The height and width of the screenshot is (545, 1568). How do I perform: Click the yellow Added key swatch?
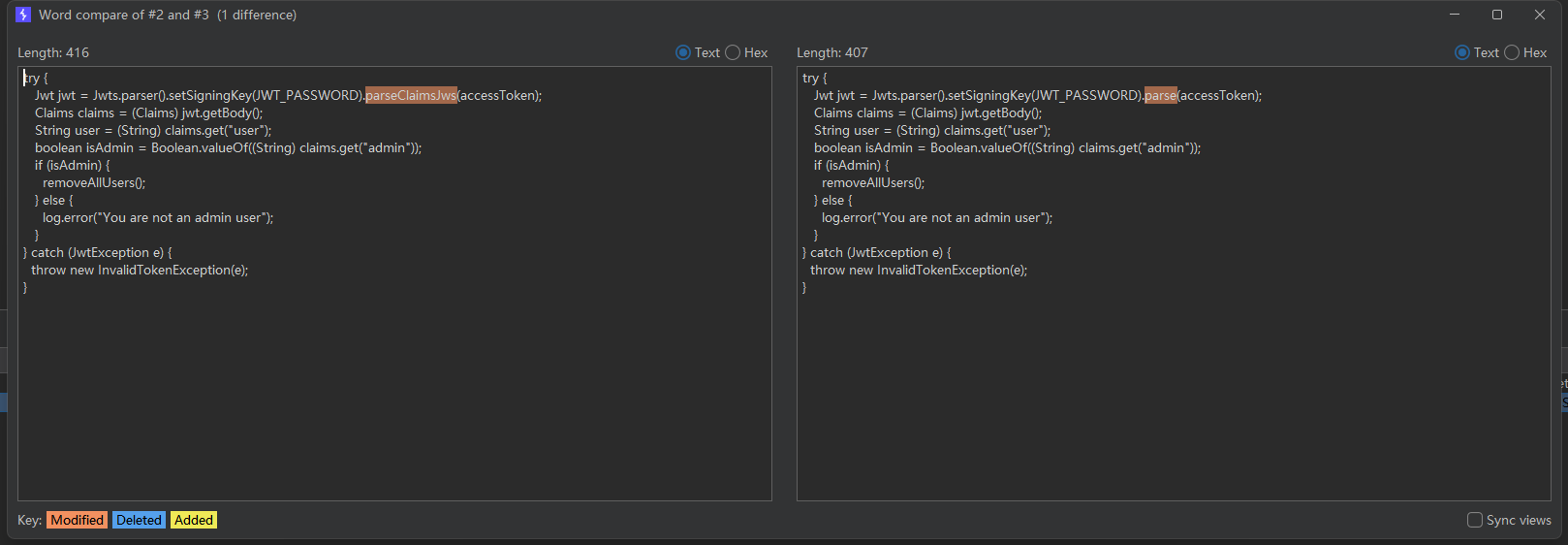pyautogui.click(x=194, y=520)
